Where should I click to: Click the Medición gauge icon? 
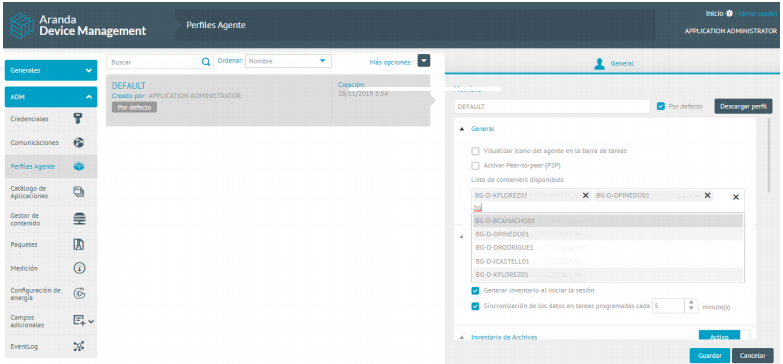coord(79,268)
